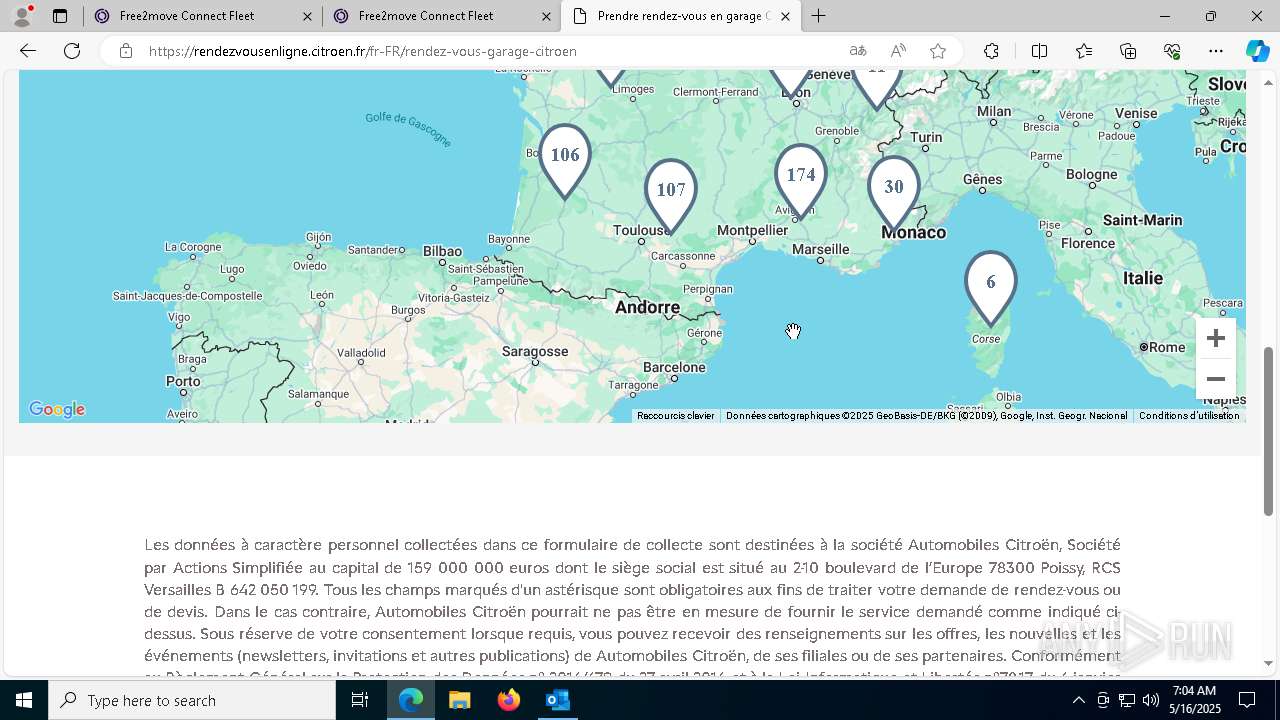Click the Rome label on the map
Viewport: 1280px width, 720px height.
tap(1167, 347)
